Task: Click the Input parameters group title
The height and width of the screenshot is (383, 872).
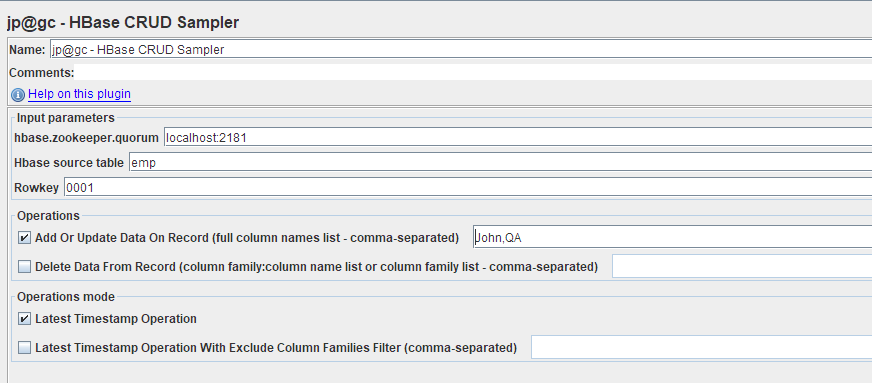Action: pyautogui.click(x=66, y=118)
